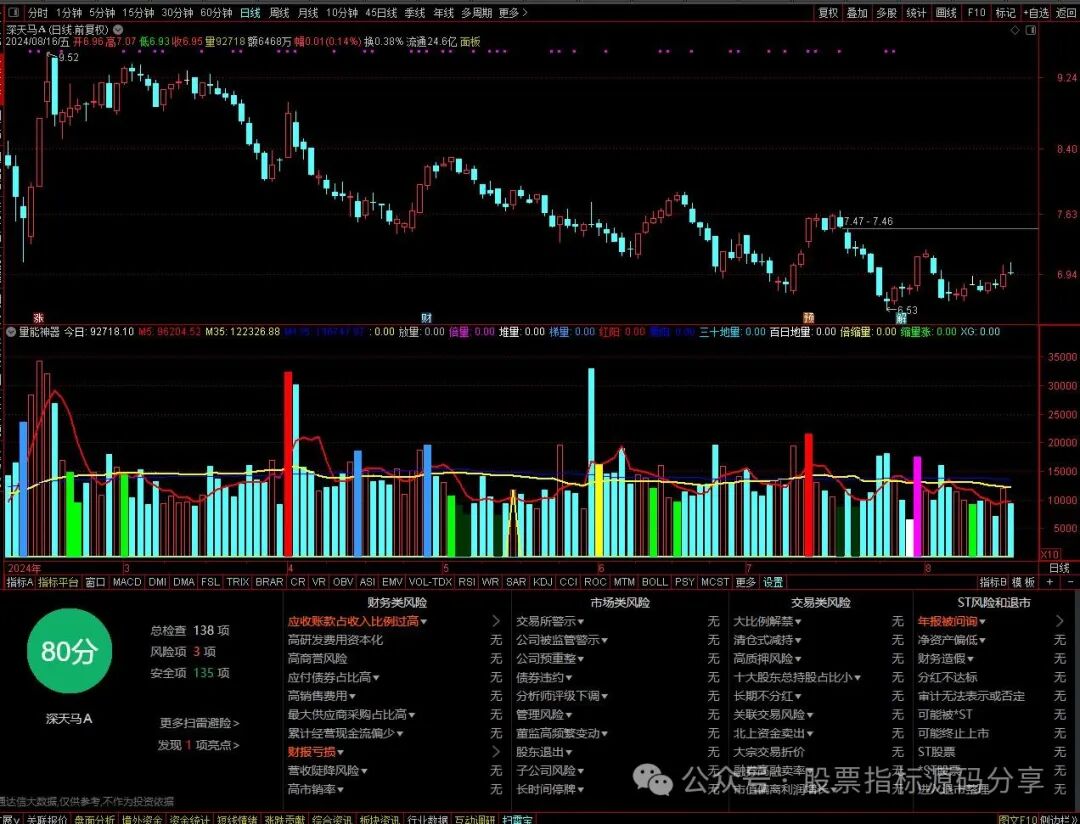Select the VOL-TDX indicator tab
The image size is (1080, 824).
click(430, 582)
